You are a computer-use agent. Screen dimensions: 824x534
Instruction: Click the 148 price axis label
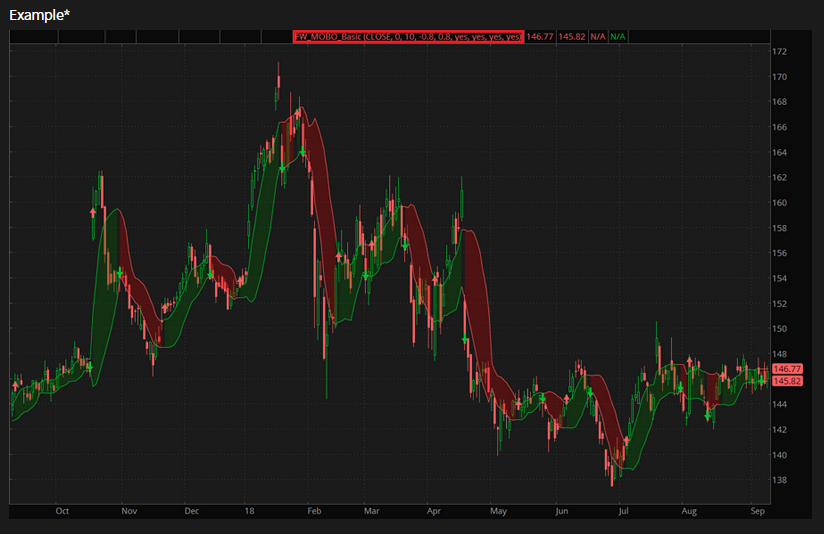click(779, 354)
